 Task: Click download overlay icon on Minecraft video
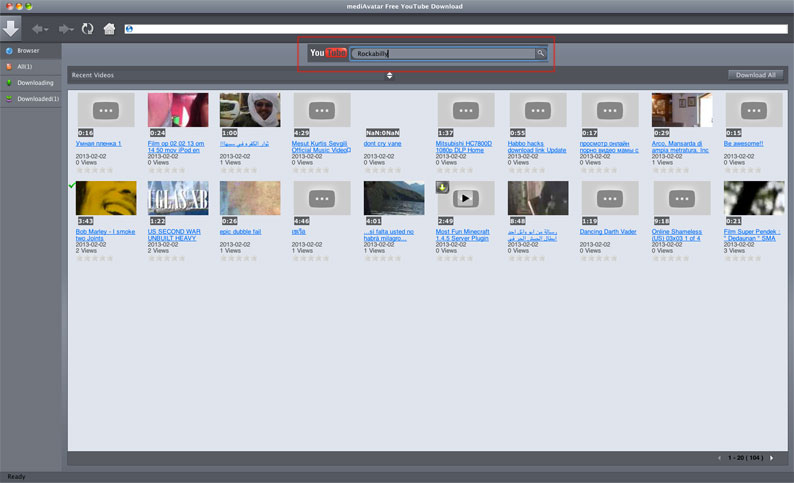click(443, 187)
